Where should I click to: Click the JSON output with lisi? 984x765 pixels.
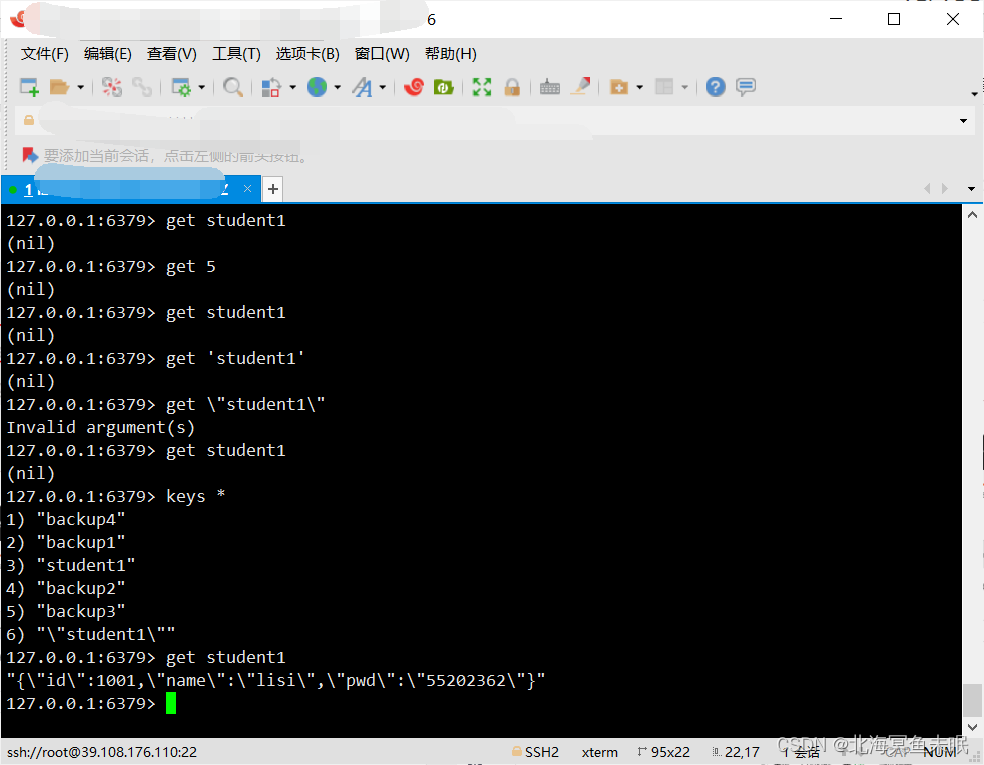276,681
